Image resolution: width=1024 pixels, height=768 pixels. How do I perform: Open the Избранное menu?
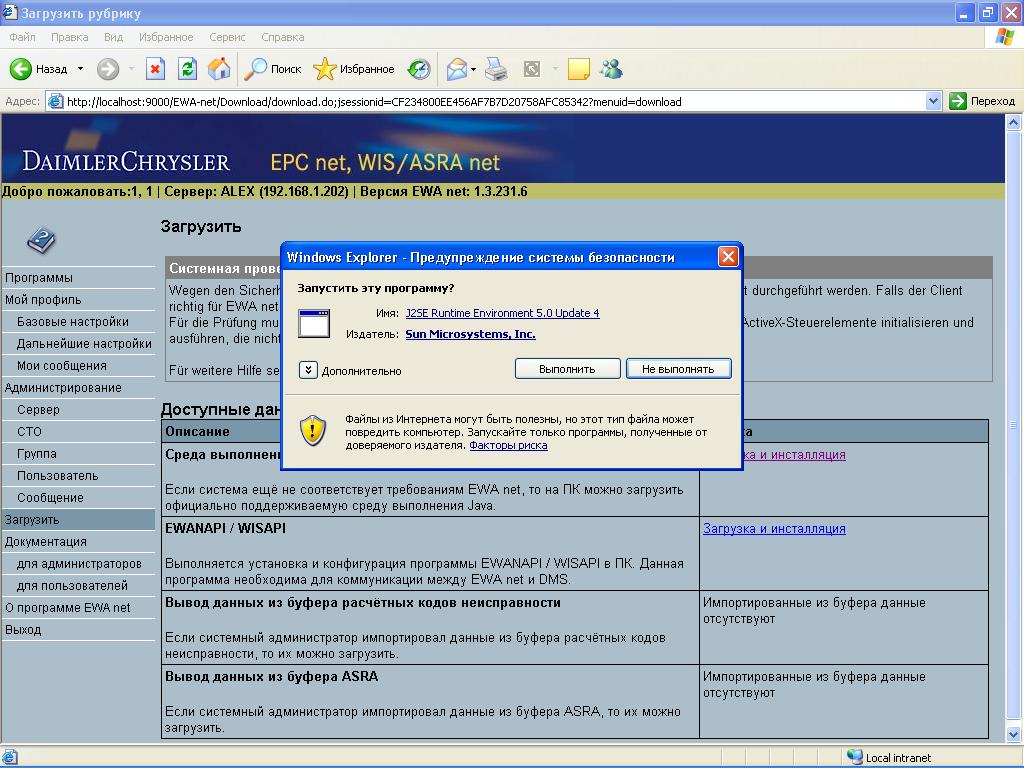click(x=166, y=37)
